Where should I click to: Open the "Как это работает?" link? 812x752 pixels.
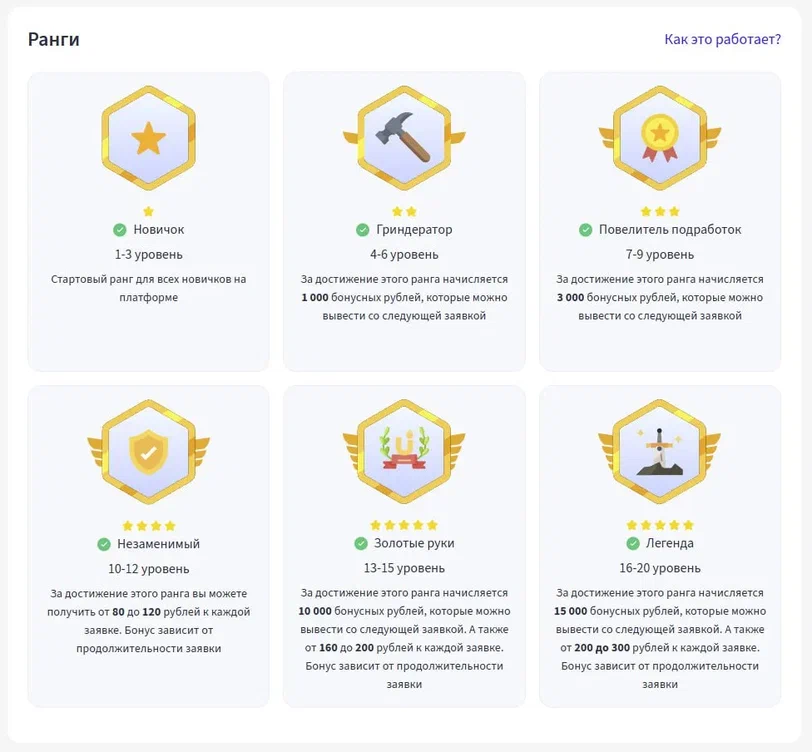722,39
